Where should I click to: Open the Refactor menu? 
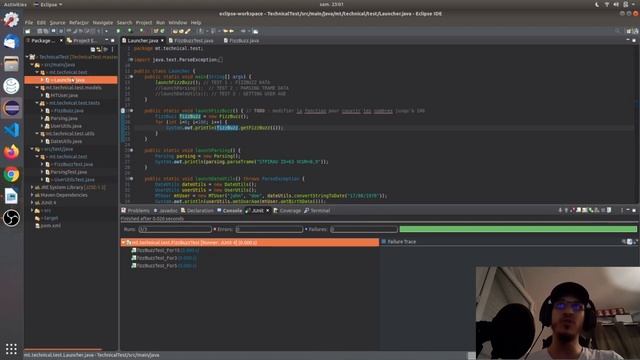click(x=79, y=22)
